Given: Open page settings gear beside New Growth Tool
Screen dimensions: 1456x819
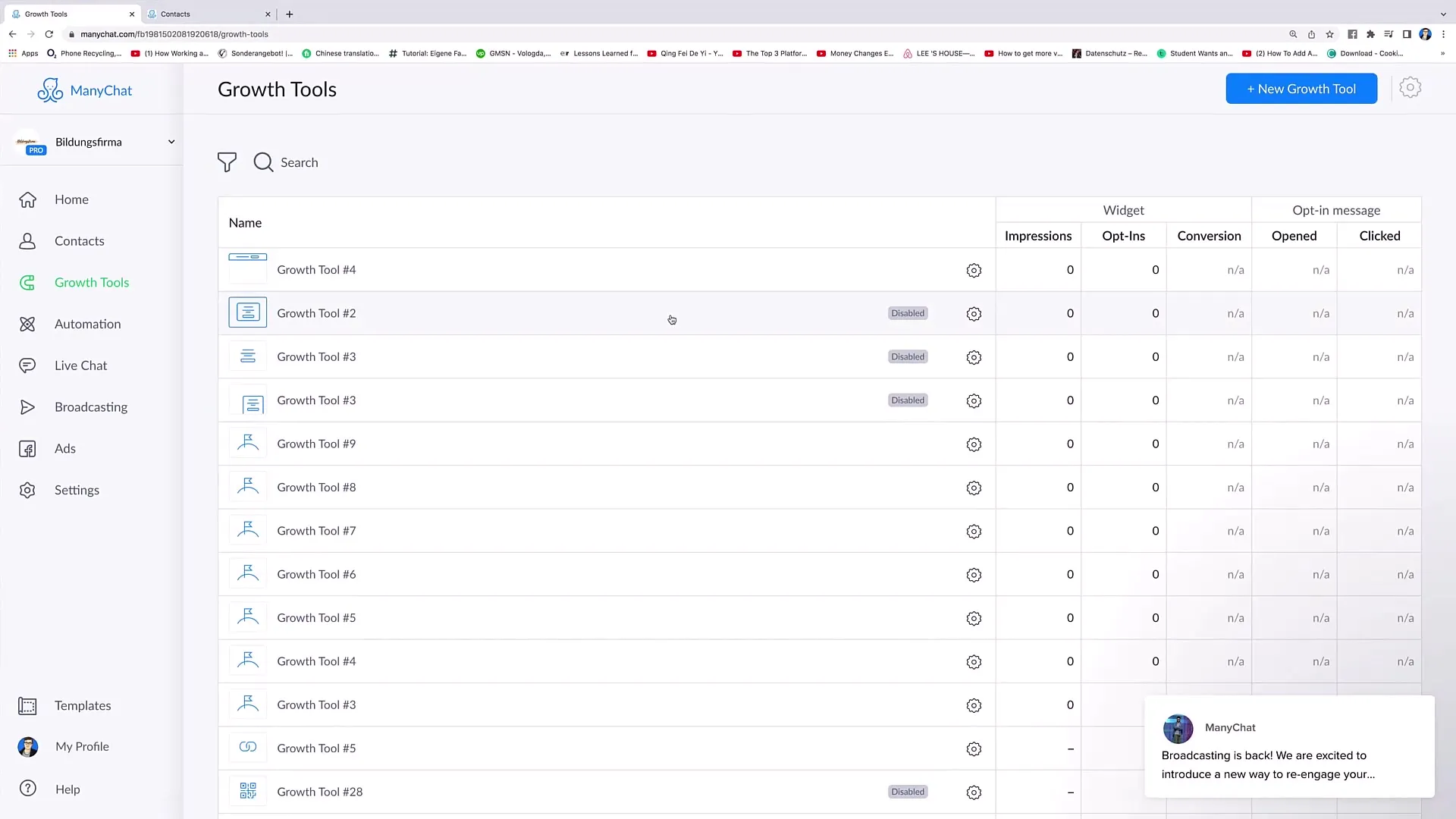Looking at the screenshot, I should (1410, 88).
